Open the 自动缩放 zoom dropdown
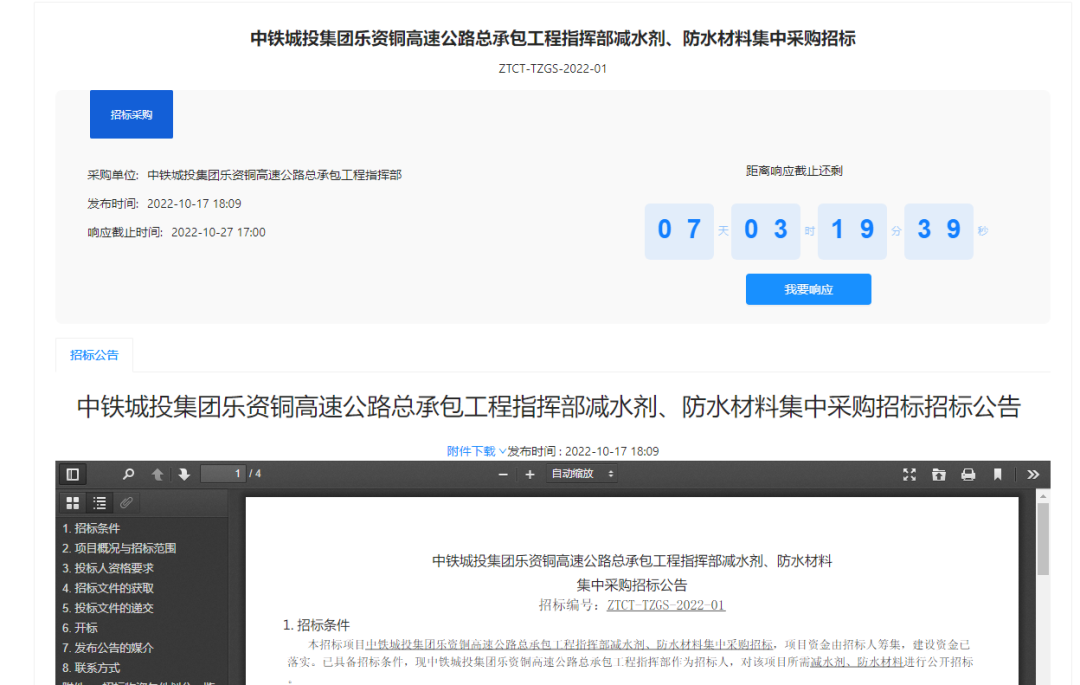Image resolution: width=1080 pixels, height=685 pixels. 582,474
